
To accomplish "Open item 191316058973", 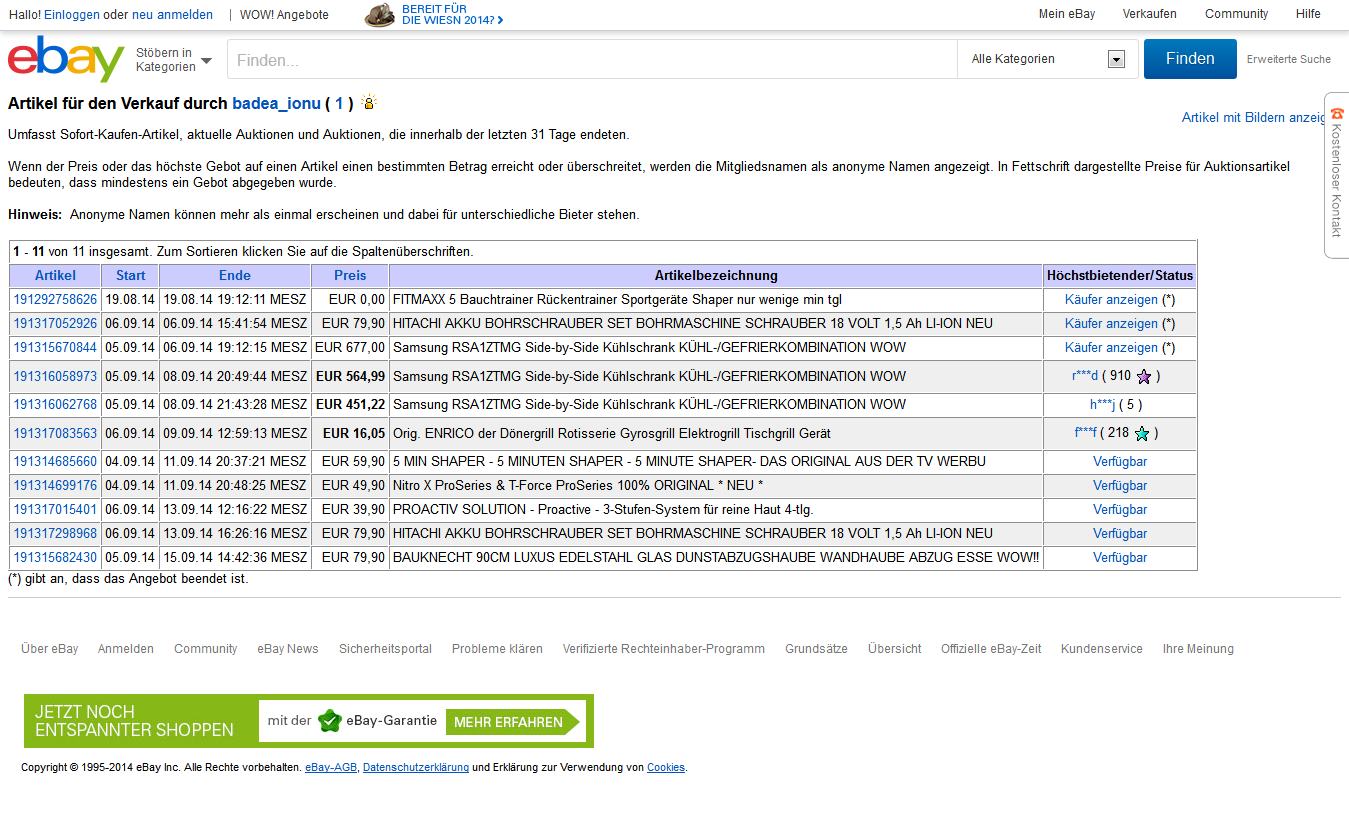I will (x=55, y=377).
